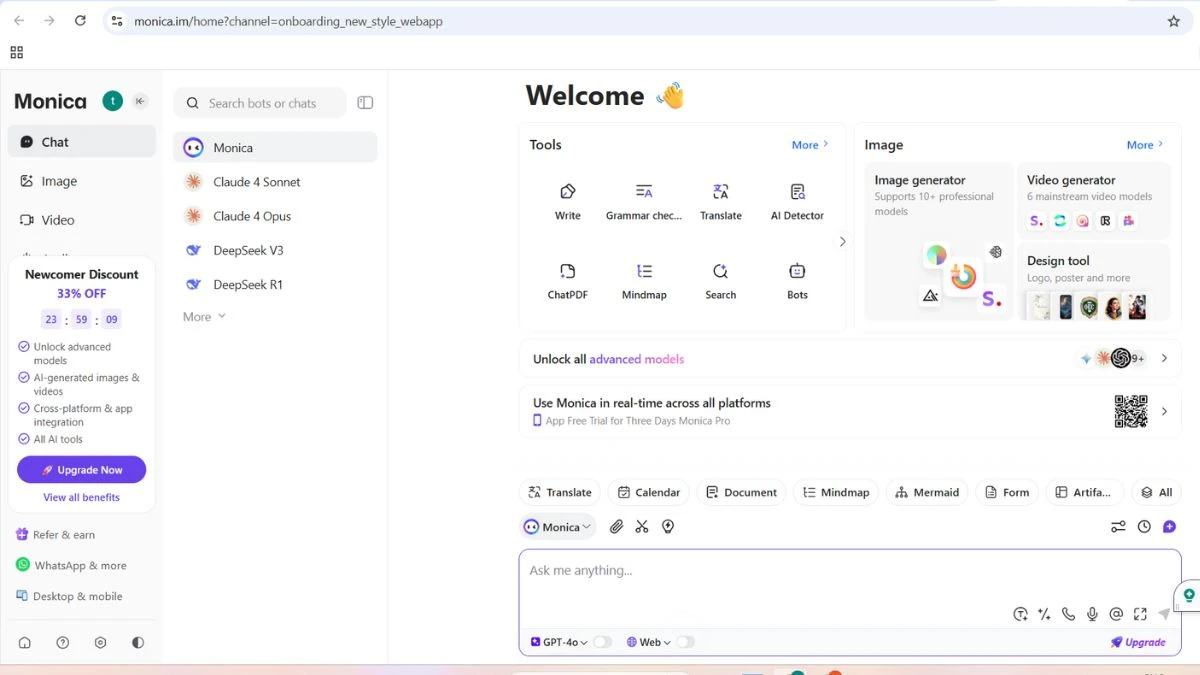Open the Grammar checker tool
The width and height of the screenshot is (1200, 675).
click(x=644, y=201)
